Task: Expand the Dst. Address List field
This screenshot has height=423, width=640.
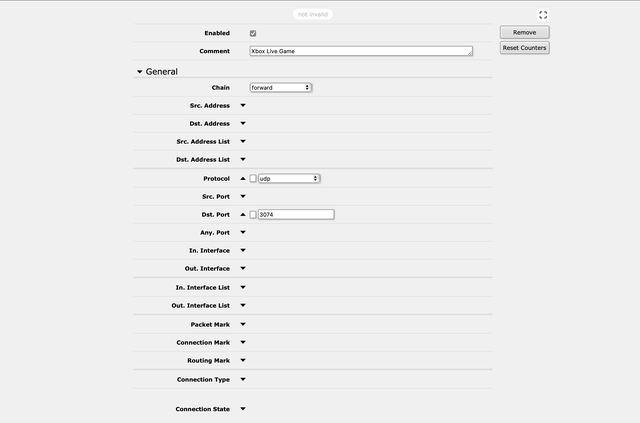Action: [242, 159]
